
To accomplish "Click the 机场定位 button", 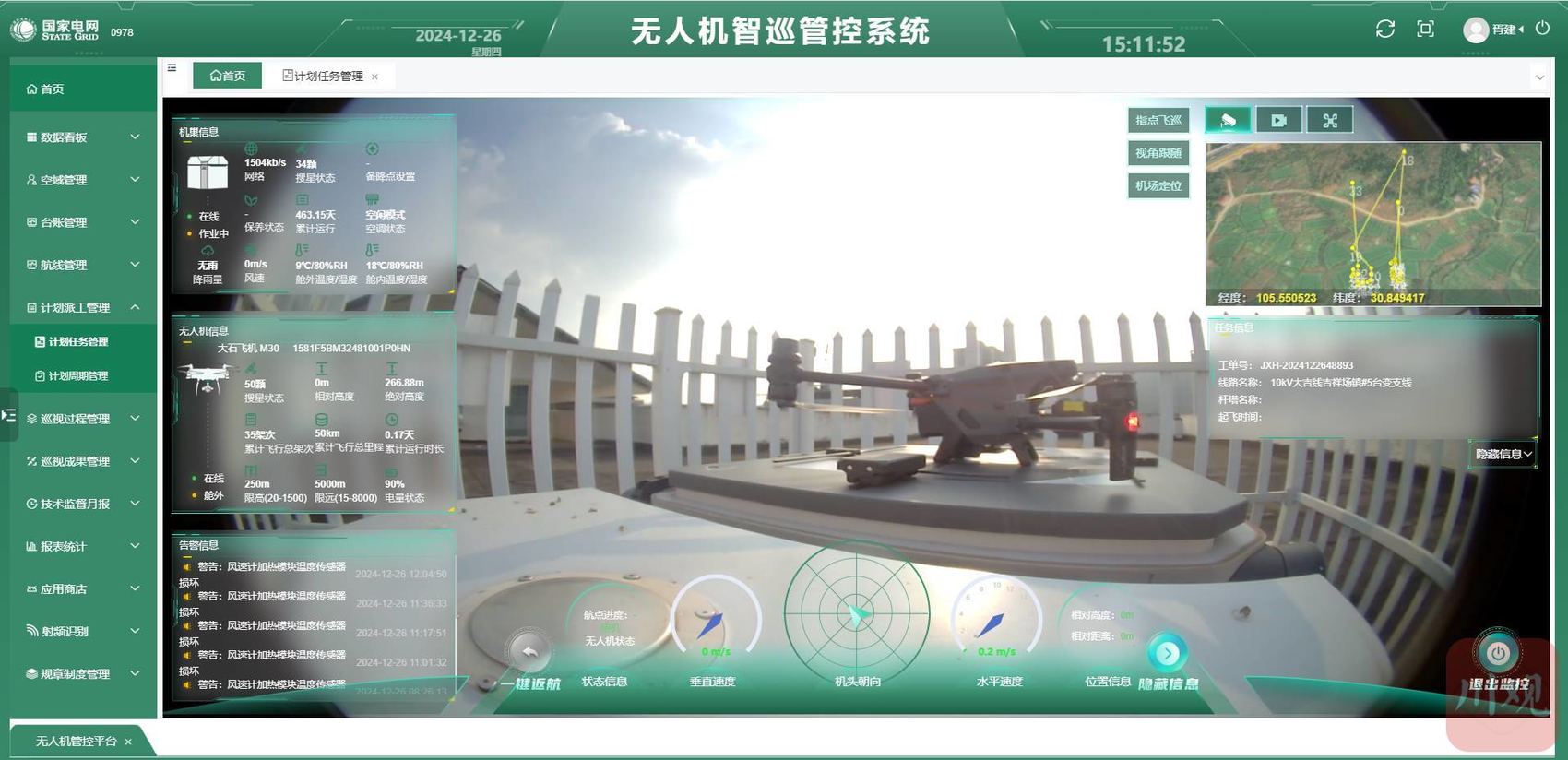I will (1158, 186).
